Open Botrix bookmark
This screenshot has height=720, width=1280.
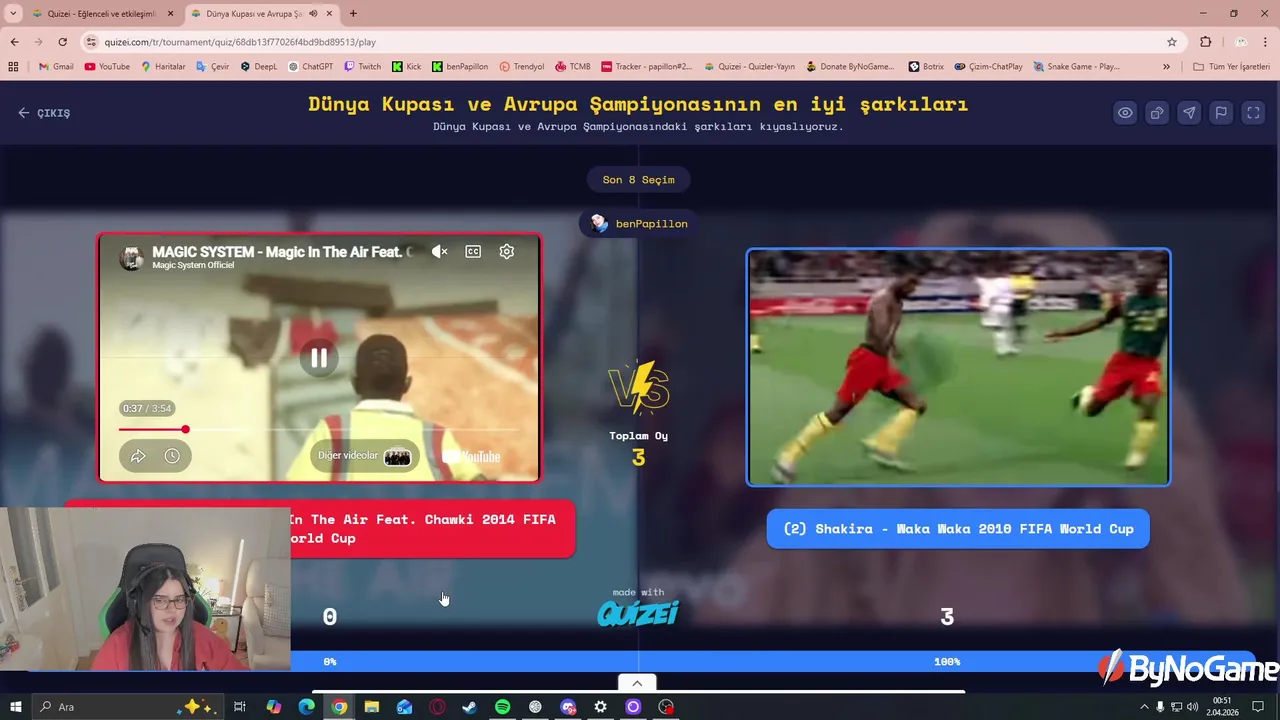pos(926,67)
